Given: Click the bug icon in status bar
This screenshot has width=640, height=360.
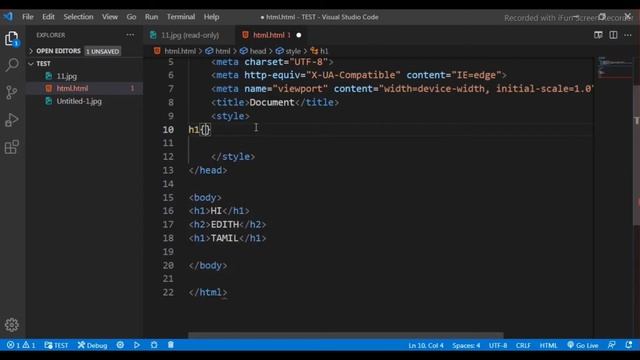Looking at the screenshot, I should (154, 345).
